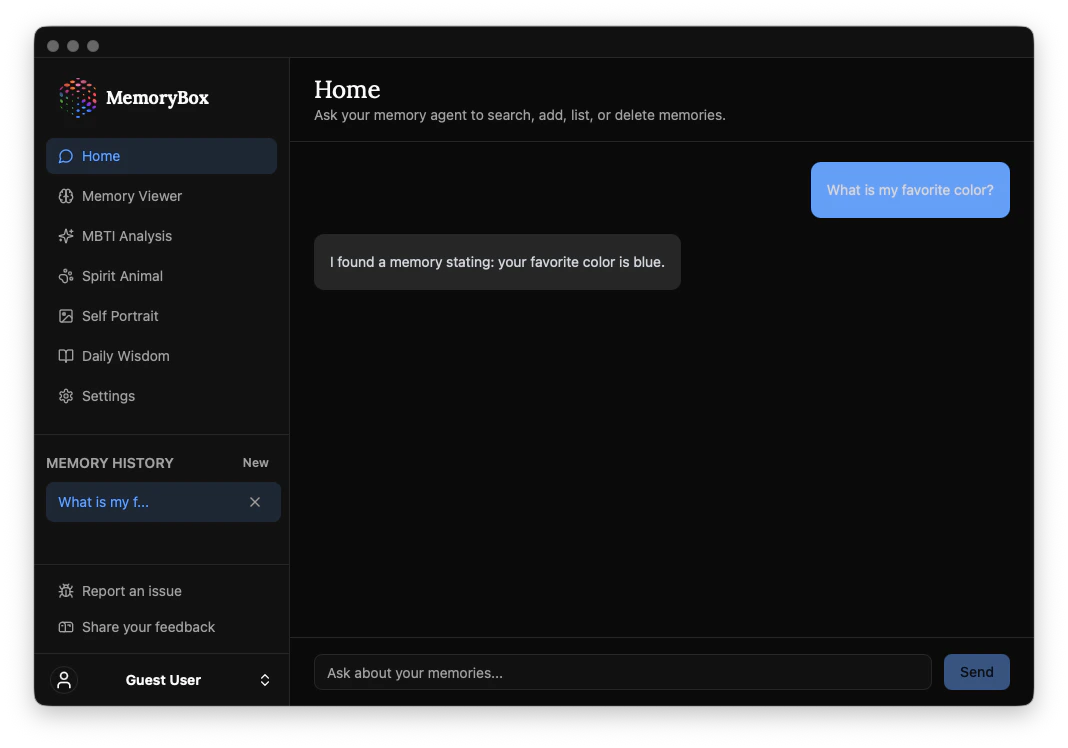This screenshot has width=1068, height=748.
Task: Switch to the Memory Viewer section
Action: (131, 196)
